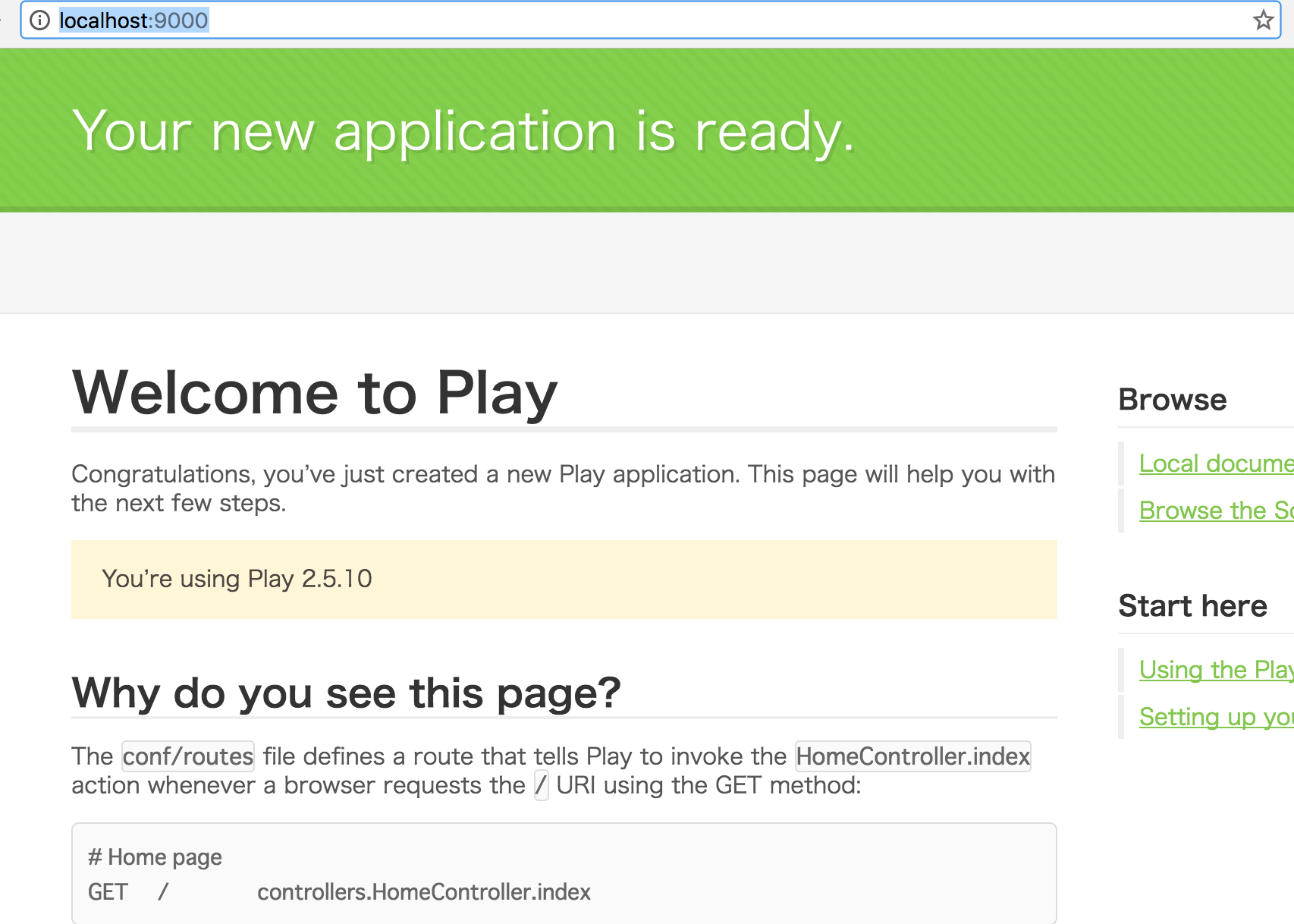Screen dimensions: 1294x924
Task: Click the '/' URI inline code in paragraph
Action: coord(541,785)
